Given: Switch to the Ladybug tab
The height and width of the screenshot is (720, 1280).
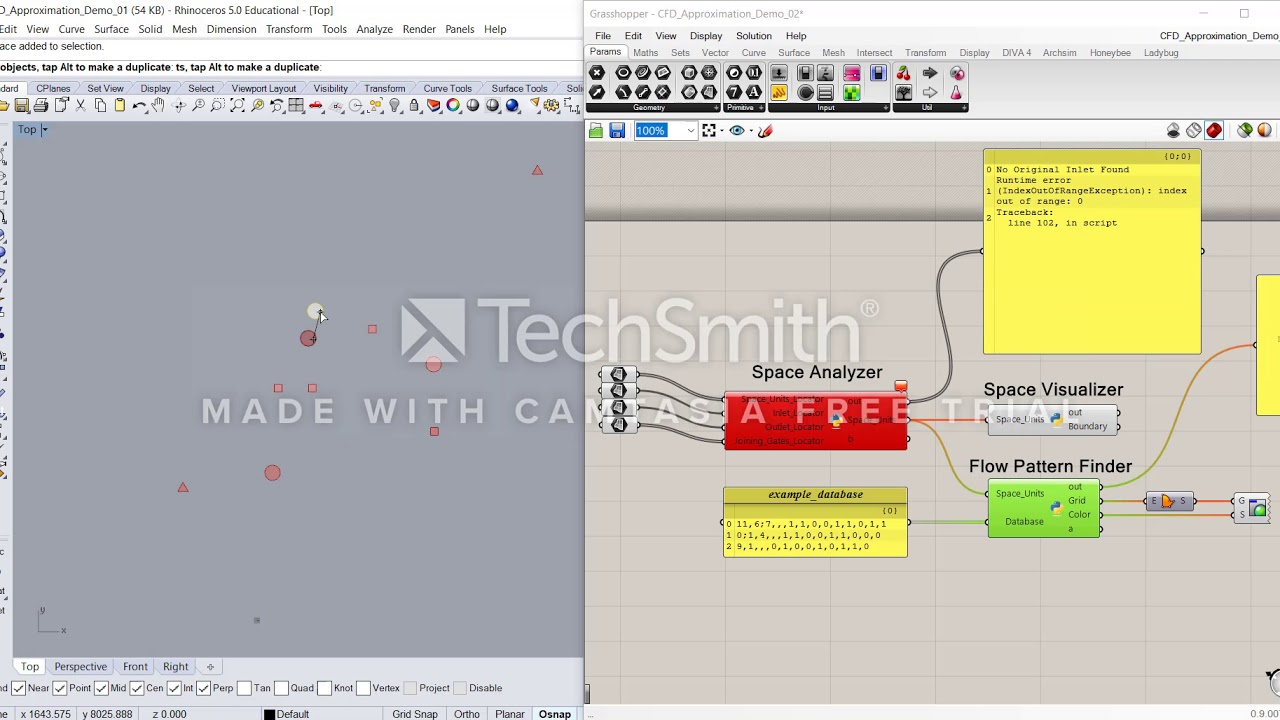Looking at the screenshot, I should [1161, 53].
